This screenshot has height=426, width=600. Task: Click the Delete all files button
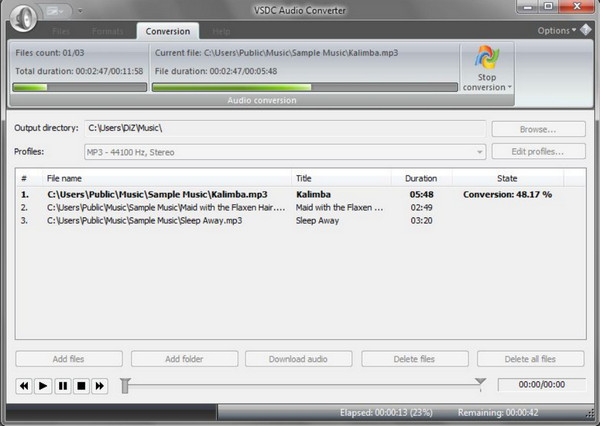530,359
